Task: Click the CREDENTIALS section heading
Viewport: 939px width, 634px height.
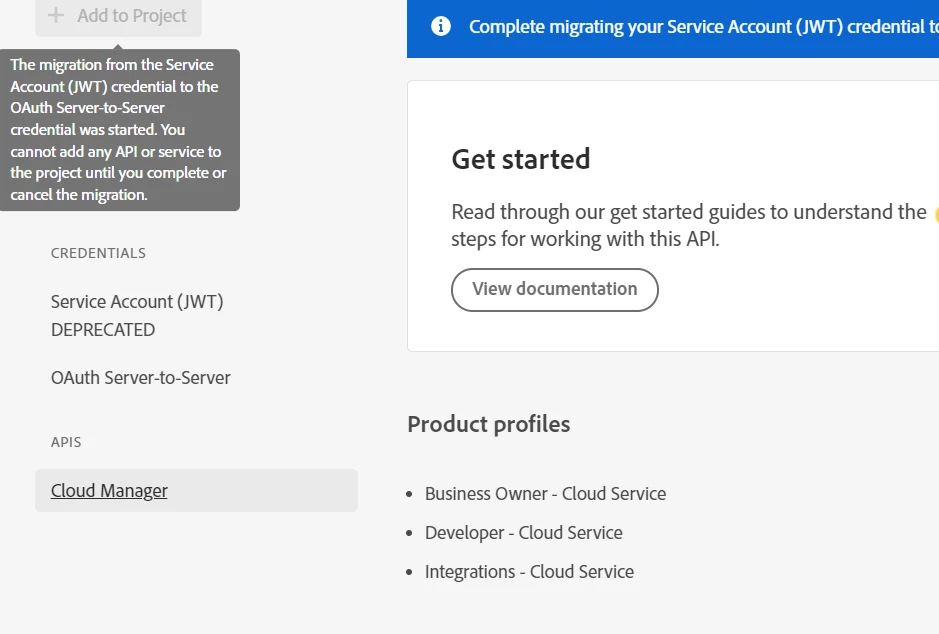Action: click(98, 253)
